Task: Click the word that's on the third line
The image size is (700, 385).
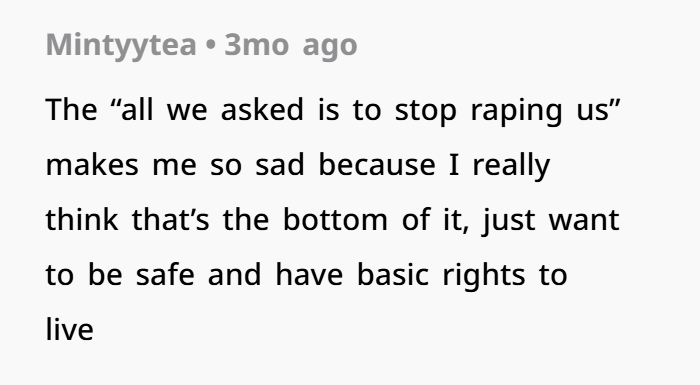Action: tap(171, 220)
